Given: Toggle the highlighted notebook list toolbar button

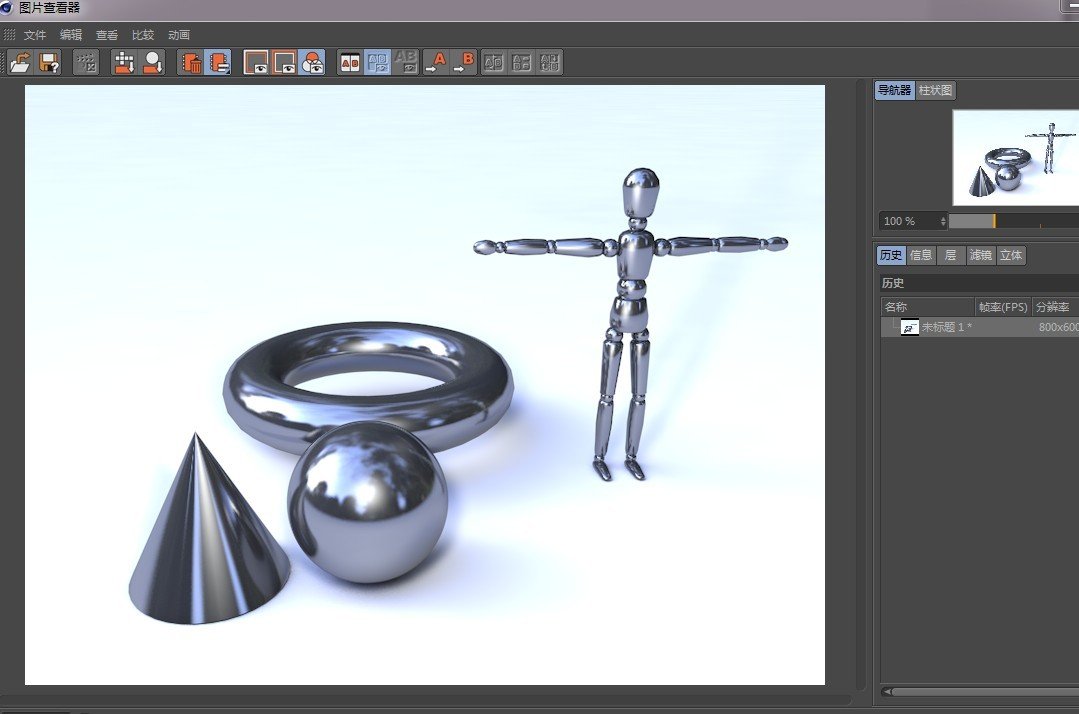Looking at the screenshot, I should [218, 63].
